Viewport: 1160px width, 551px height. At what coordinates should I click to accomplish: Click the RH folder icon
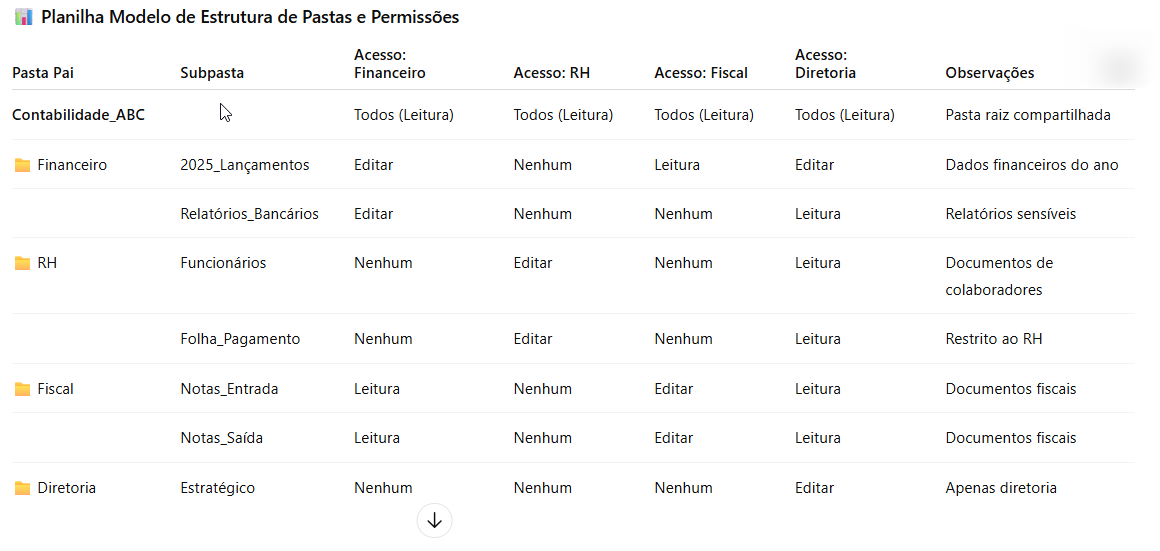(x=22, y=263)
